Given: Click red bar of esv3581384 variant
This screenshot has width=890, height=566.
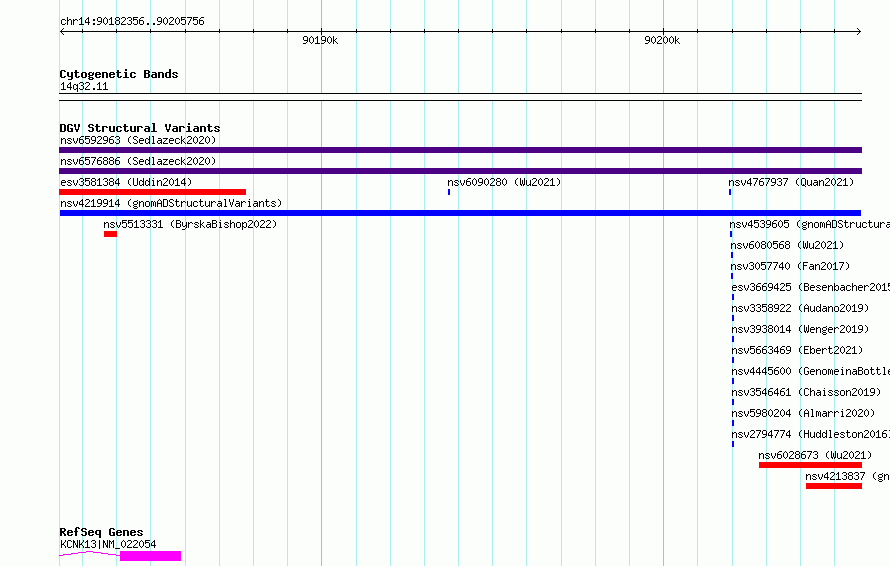Looking at the screenshot, I should click(x=153, y=192).
